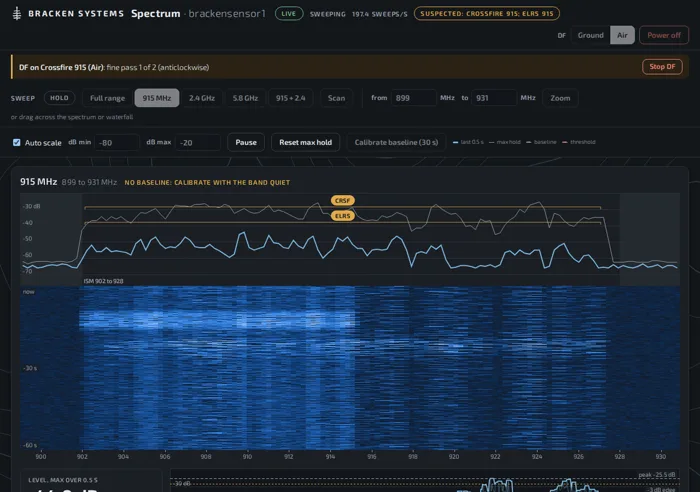
Task: Pause the spectrum display
Action: click(246, 142)
